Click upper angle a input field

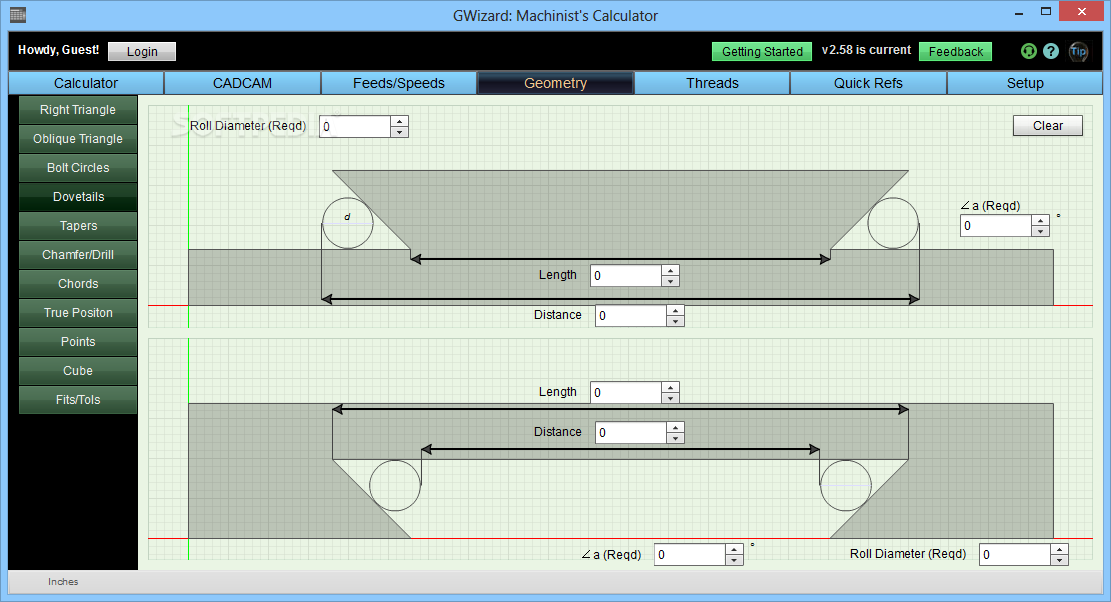point(996,226)
